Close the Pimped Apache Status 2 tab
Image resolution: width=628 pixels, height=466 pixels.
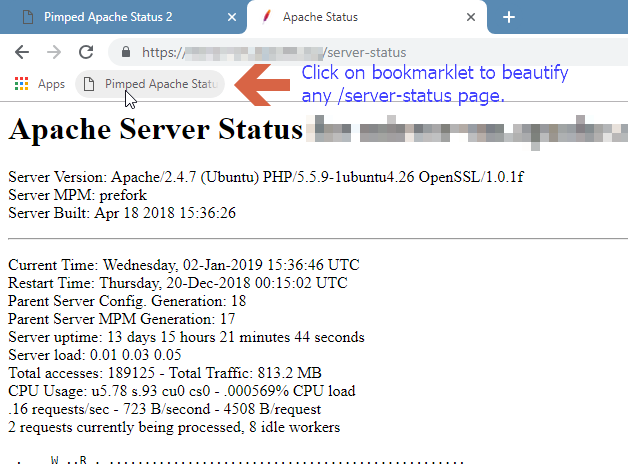coord(231,17)
